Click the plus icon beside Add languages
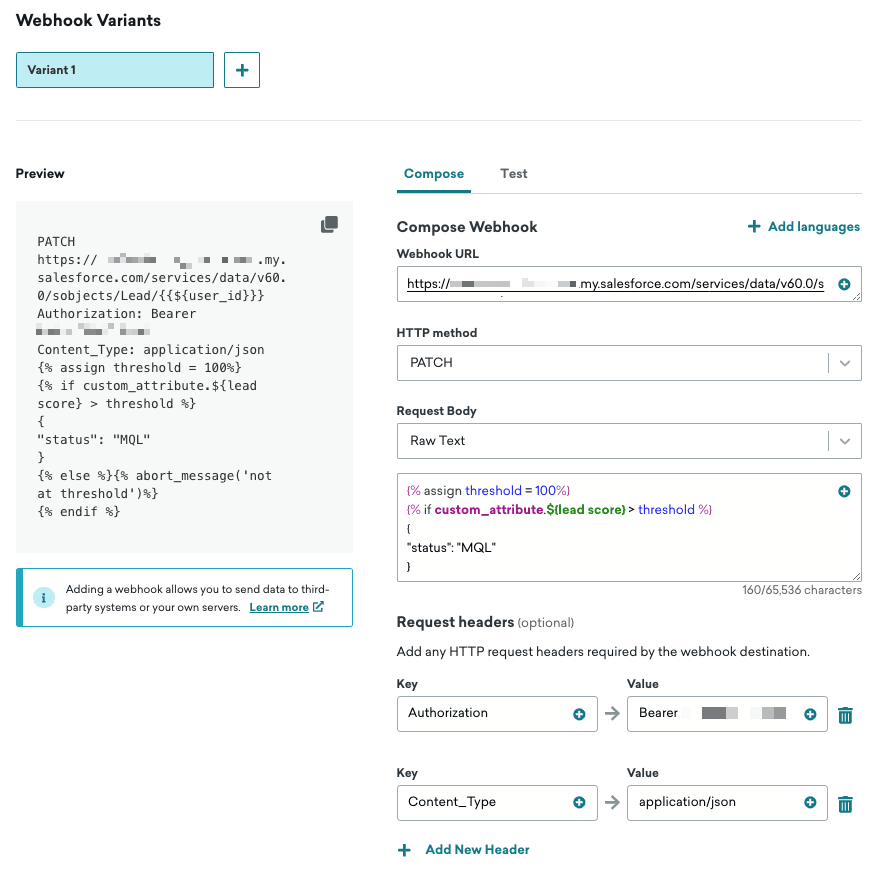 pyautogui.click(x=754, y=227)
